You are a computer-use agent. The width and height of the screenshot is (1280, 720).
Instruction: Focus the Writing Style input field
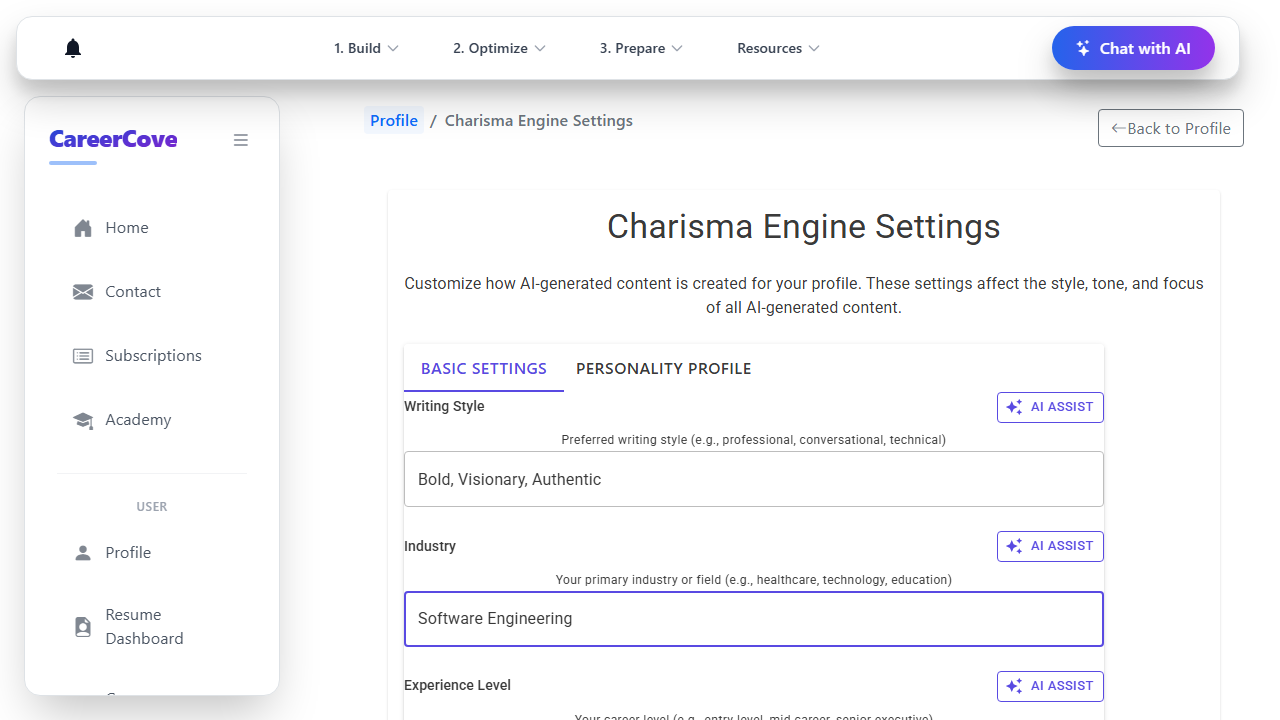coord(754,479)
